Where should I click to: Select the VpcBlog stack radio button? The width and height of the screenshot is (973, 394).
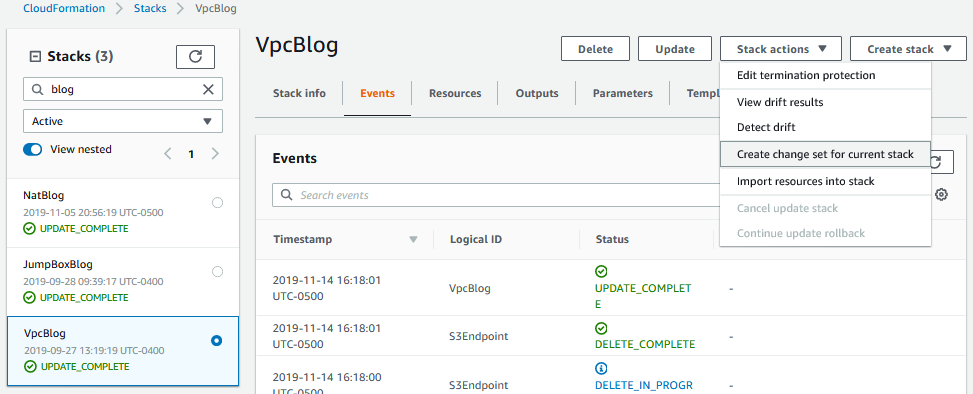point(217,340)
